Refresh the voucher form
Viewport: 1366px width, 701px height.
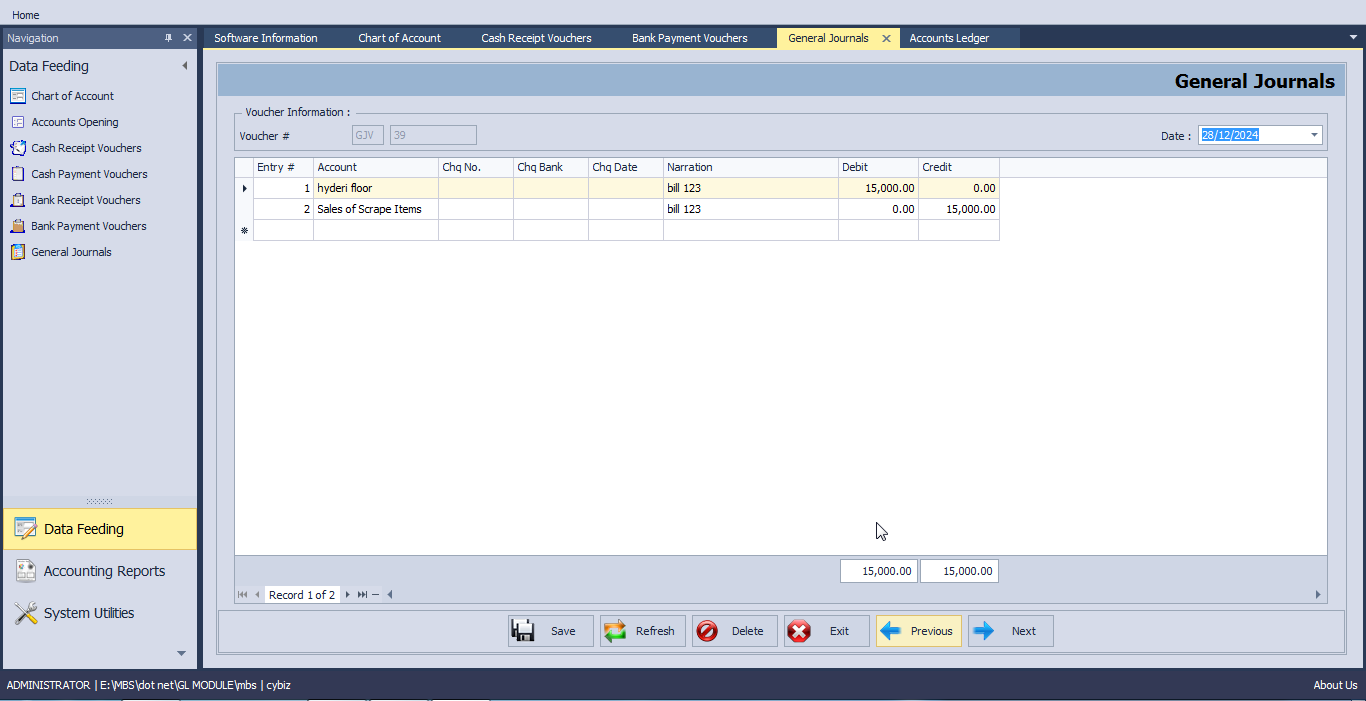643,631
